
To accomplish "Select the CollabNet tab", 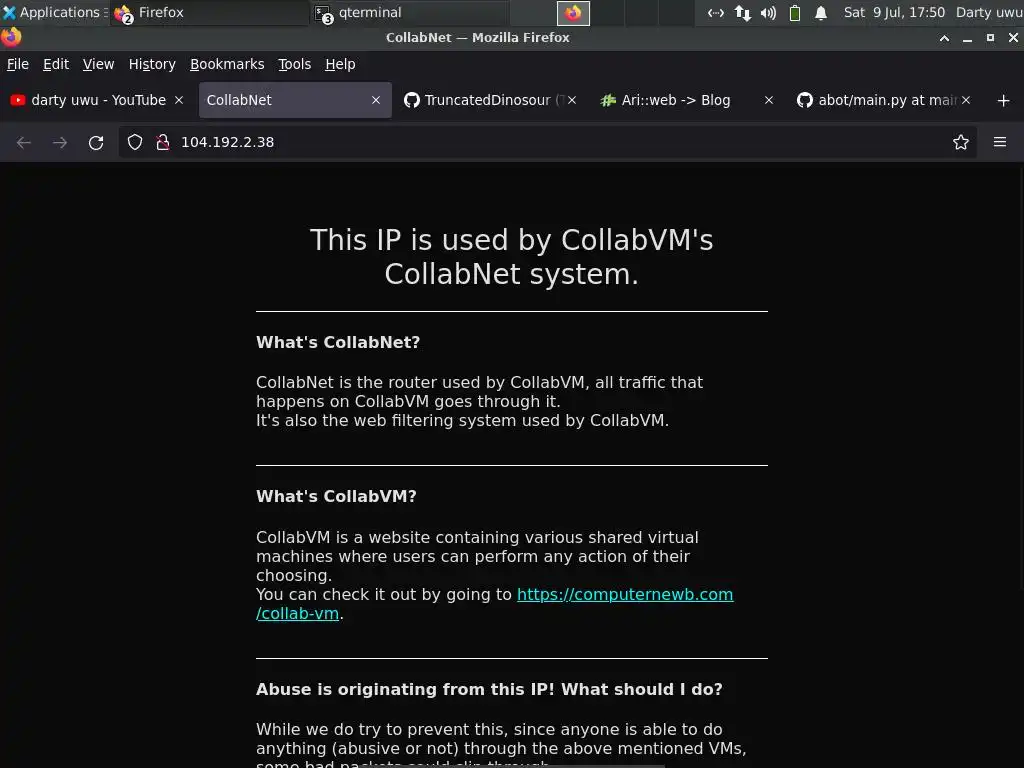I will (x=295, y=100).
